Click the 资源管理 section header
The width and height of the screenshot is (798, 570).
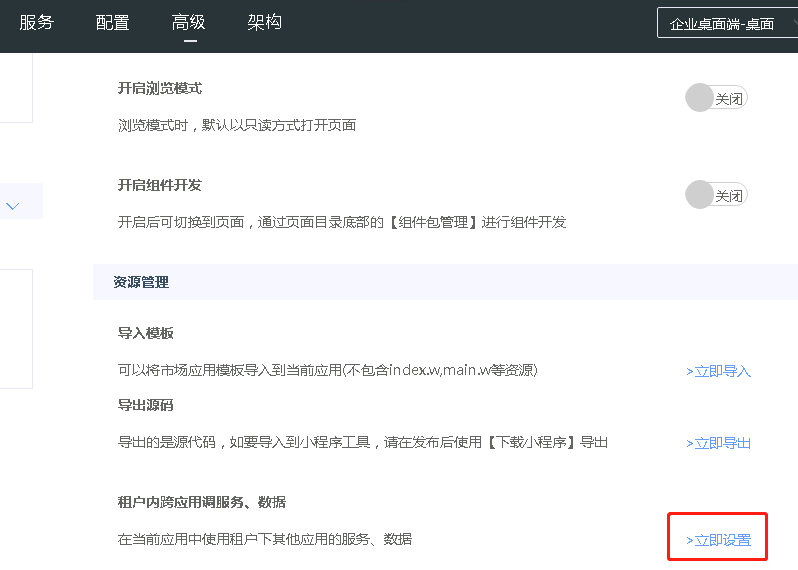pyautogui.click(x=141, y=282)
